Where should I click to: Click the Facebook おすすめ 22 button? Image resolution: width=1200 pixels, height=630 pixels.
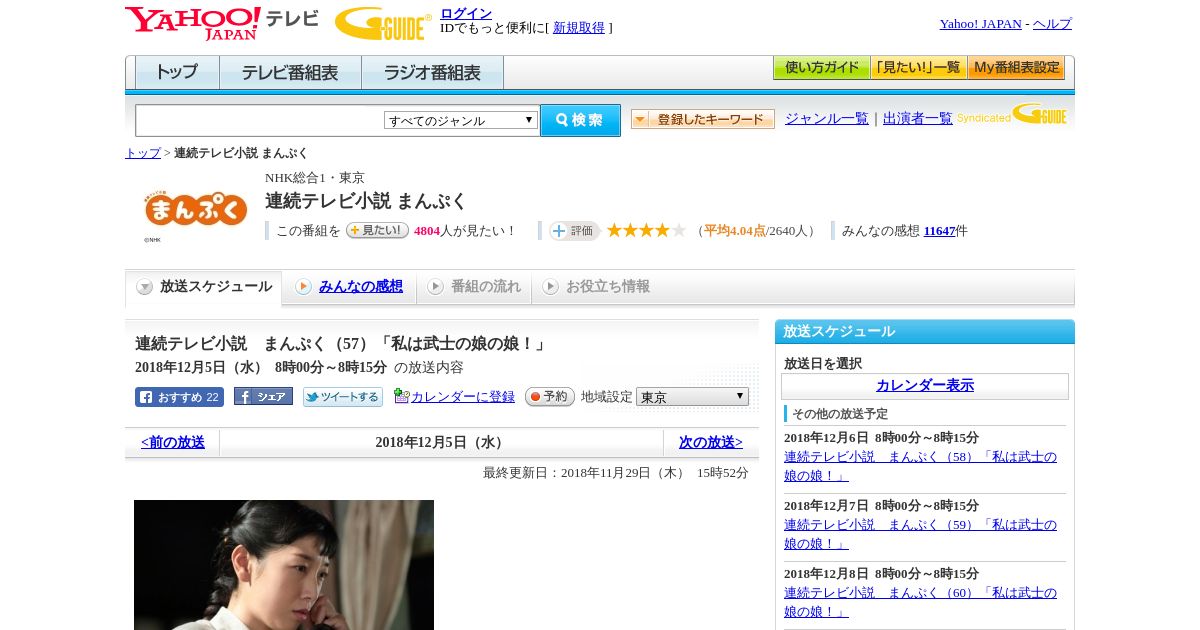179,397
